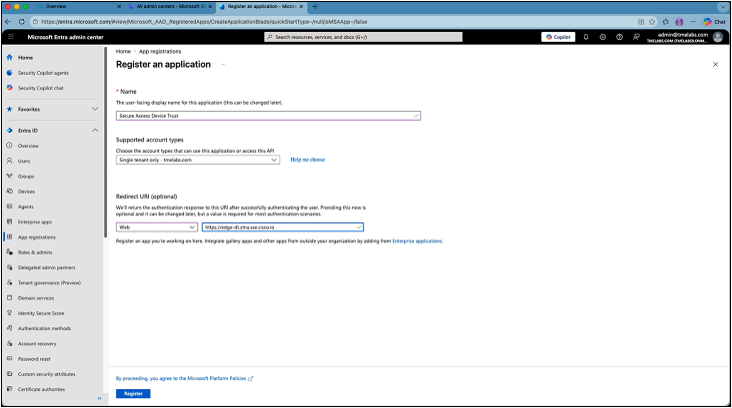The height and width of the screenshot is (408, 732).
Task: Open the tab list dropdown arrow
Action: (723, 7)
